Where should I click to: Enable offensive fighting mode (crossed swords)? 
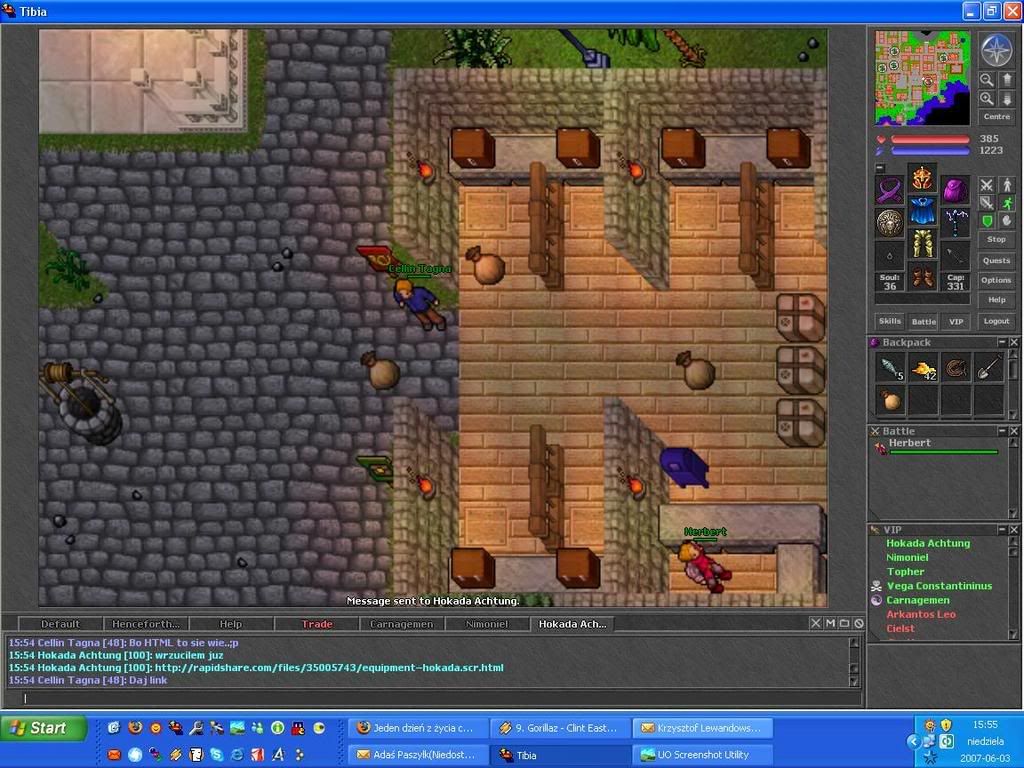pos(987,185)
